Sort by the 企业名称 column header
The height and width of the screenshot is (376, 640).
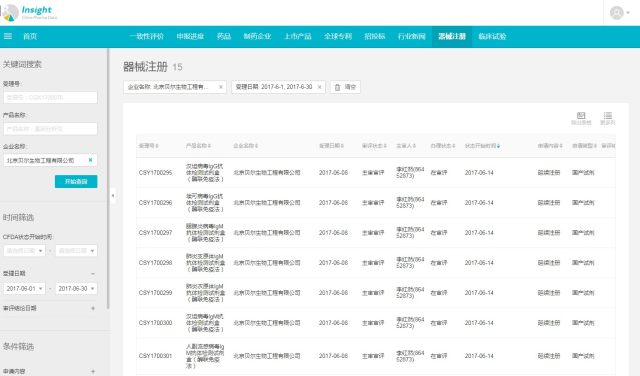(246, 146)
